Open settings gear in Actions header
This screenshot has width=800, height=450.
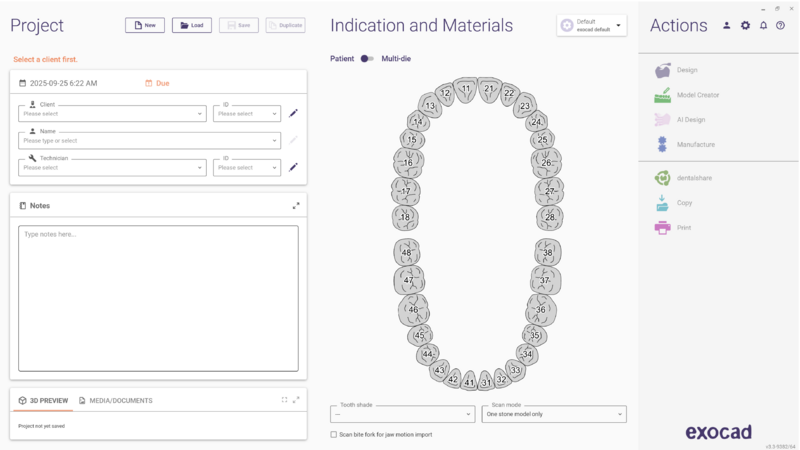[745, 26]
